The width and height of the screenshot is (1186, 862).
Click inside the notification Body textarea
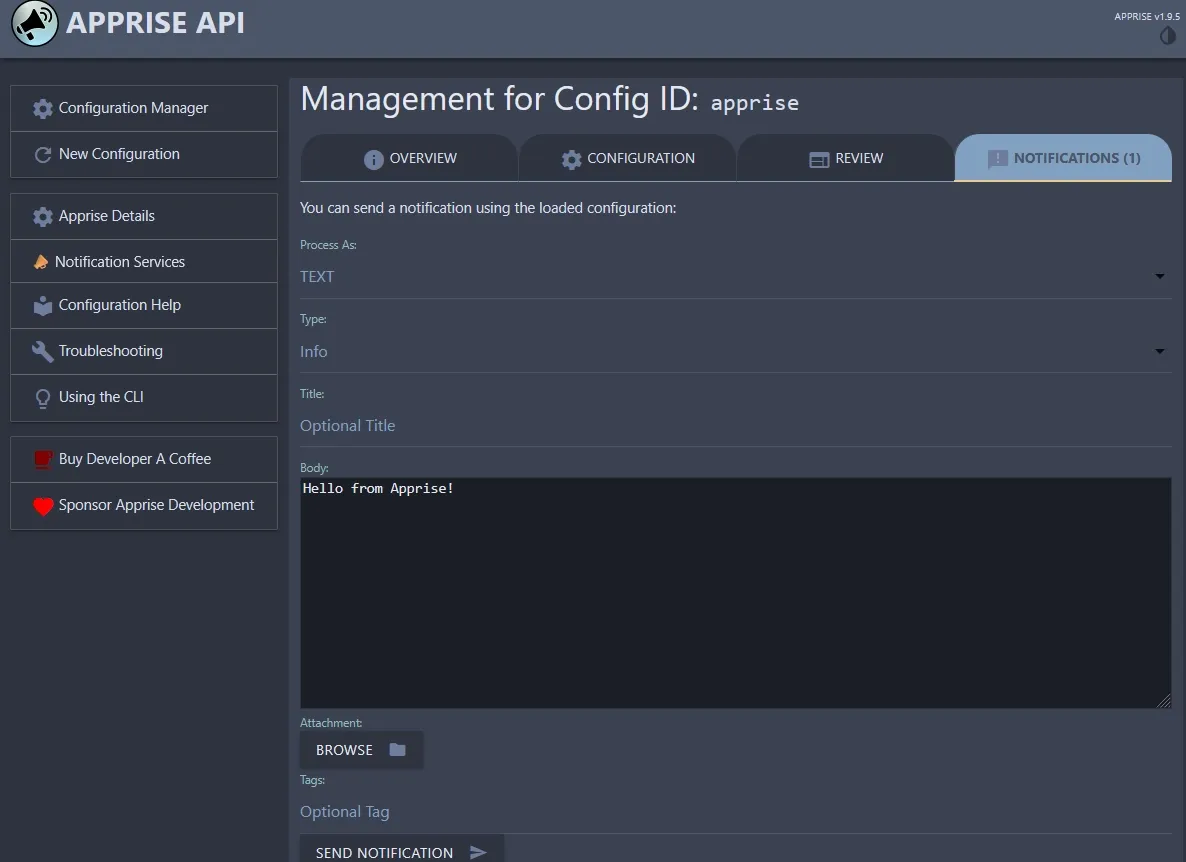tap(735, 590)
